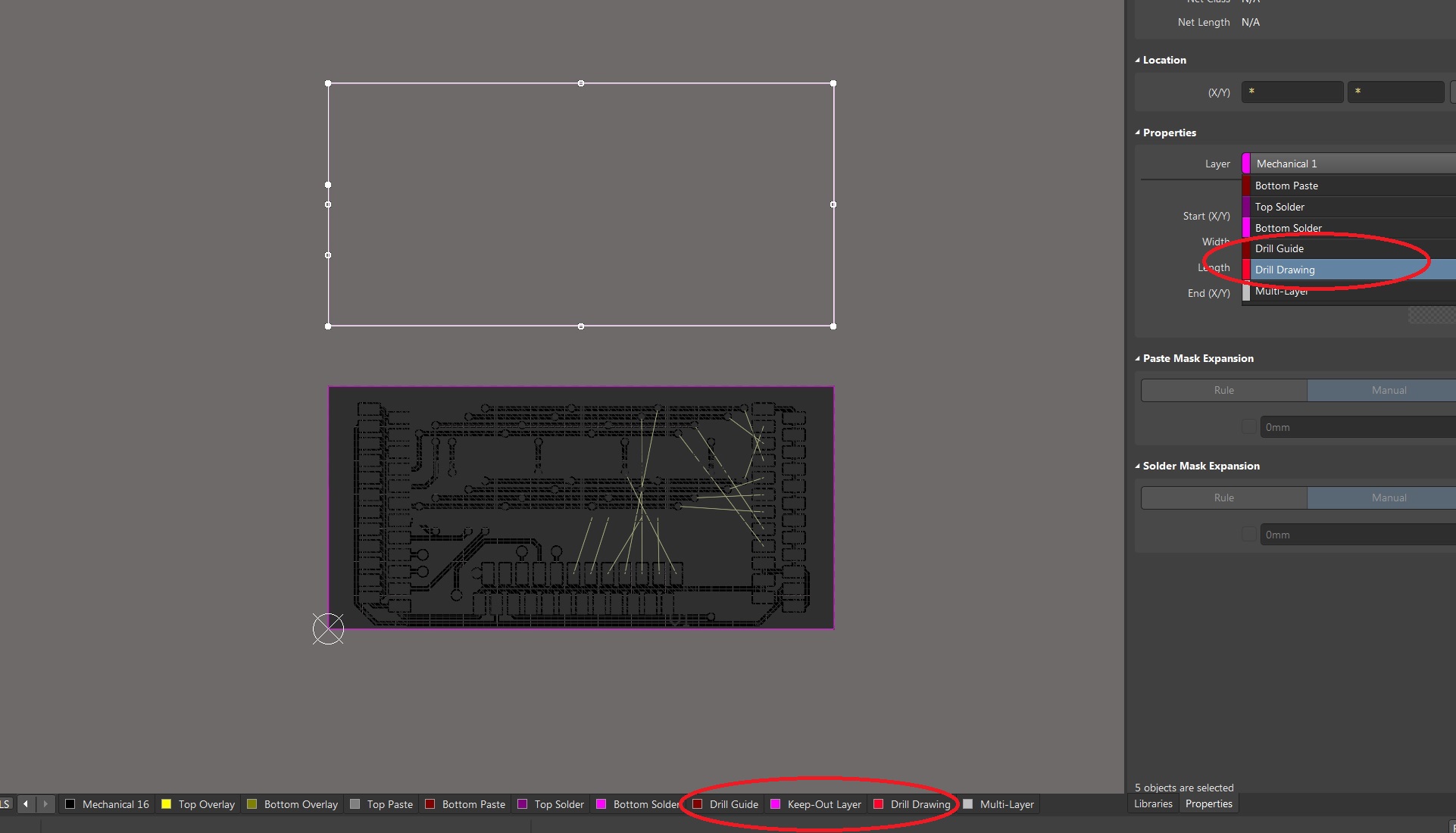Click the olive Bottom Overlay color swatch
The width and height of the screenshot is (1456, 833).
pyautogui.click(x=252, y=804)
